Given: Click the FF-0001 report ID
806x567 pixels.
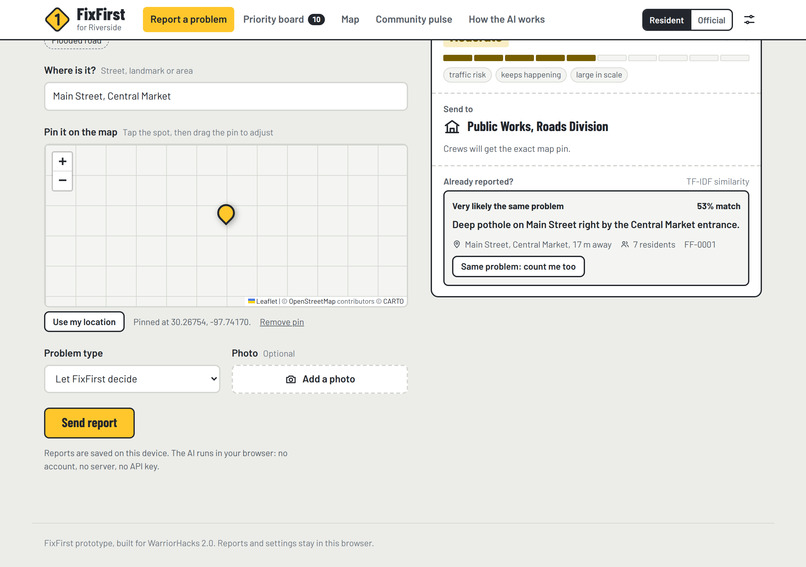Looking at the screenshot, I should click(x=700, y=245).
